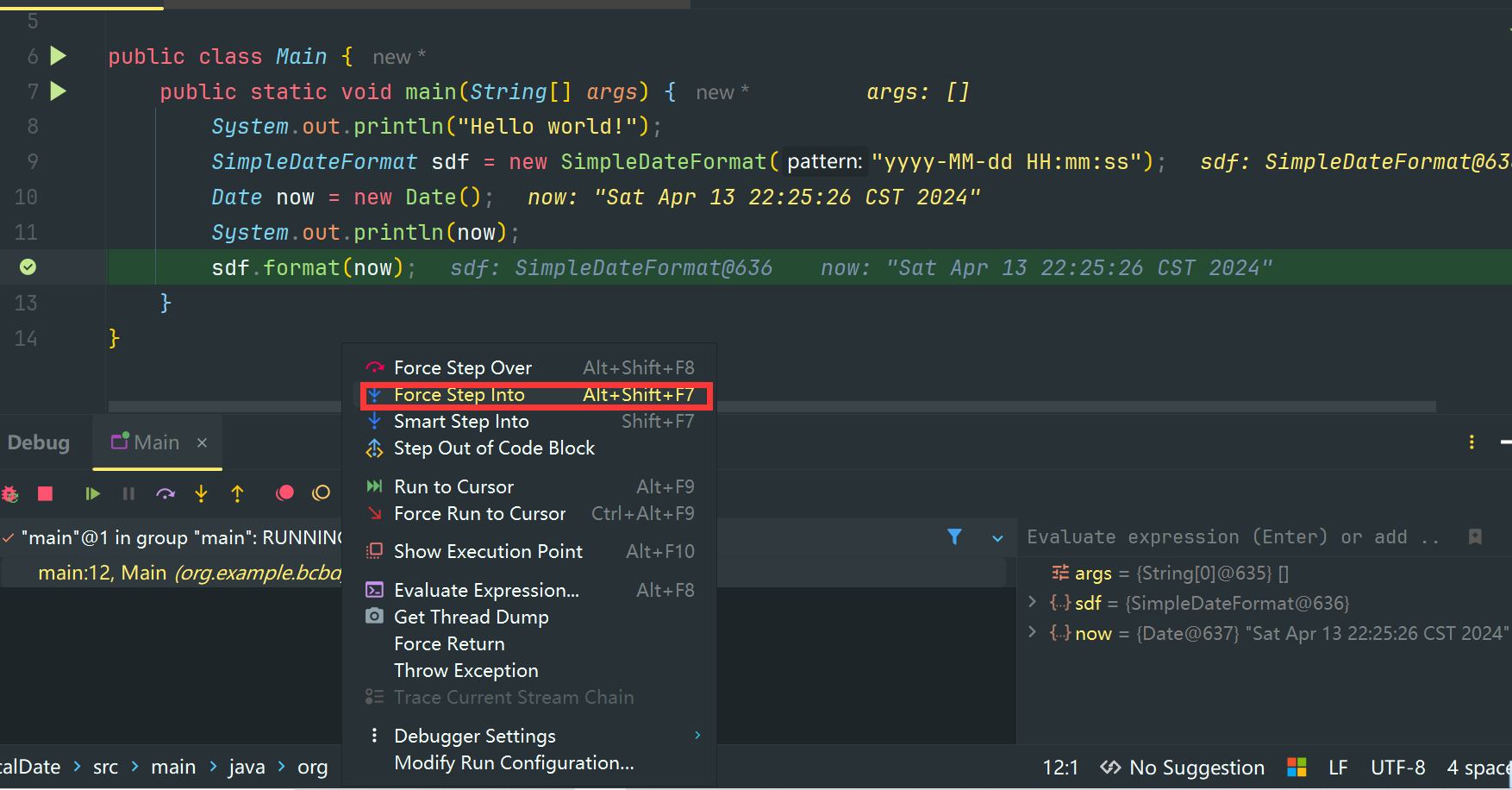Click the Debug tool window label
The width and height of the screenshot is (1512, 790).
coord(39,442)
